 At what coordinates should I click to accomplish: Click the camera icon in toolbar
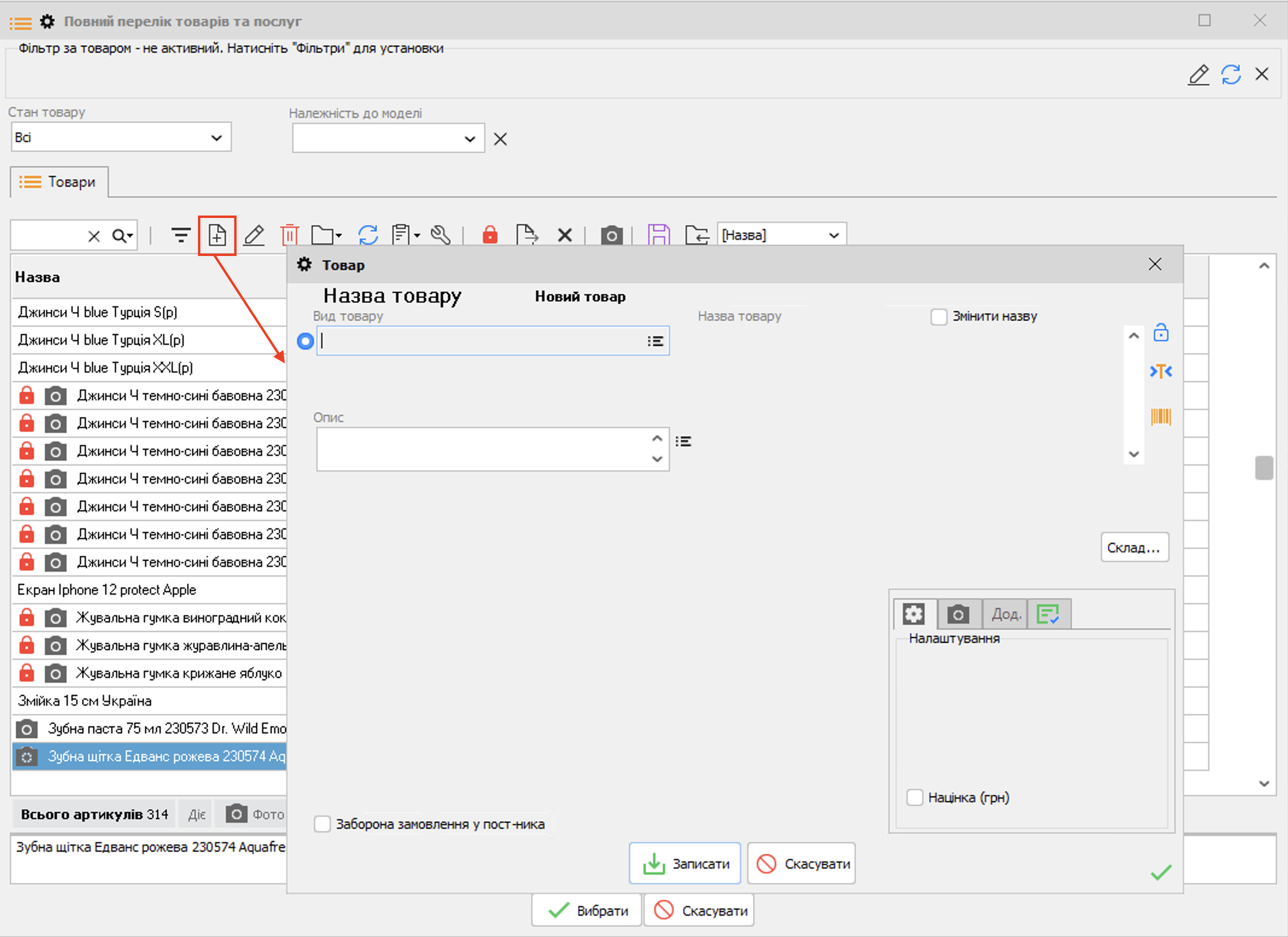pos(611,235)
